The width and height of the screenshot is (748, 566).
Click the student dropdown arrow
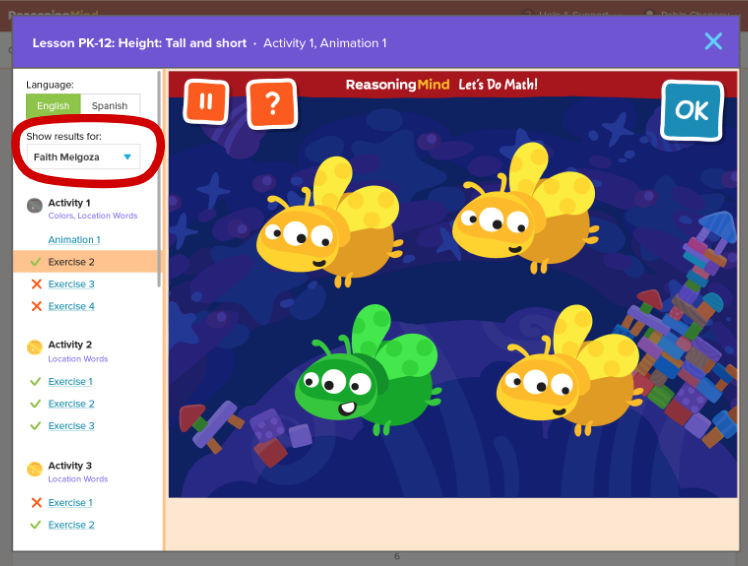127,157
